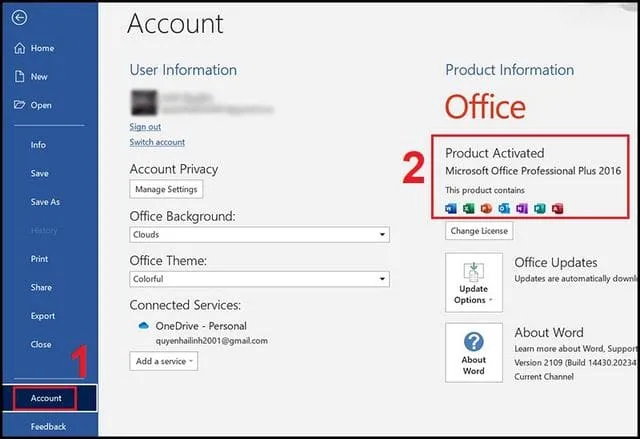Viewport: 640px width, 439px height.
Task: Expand the Add a service dropdown button
Action: 164,361
